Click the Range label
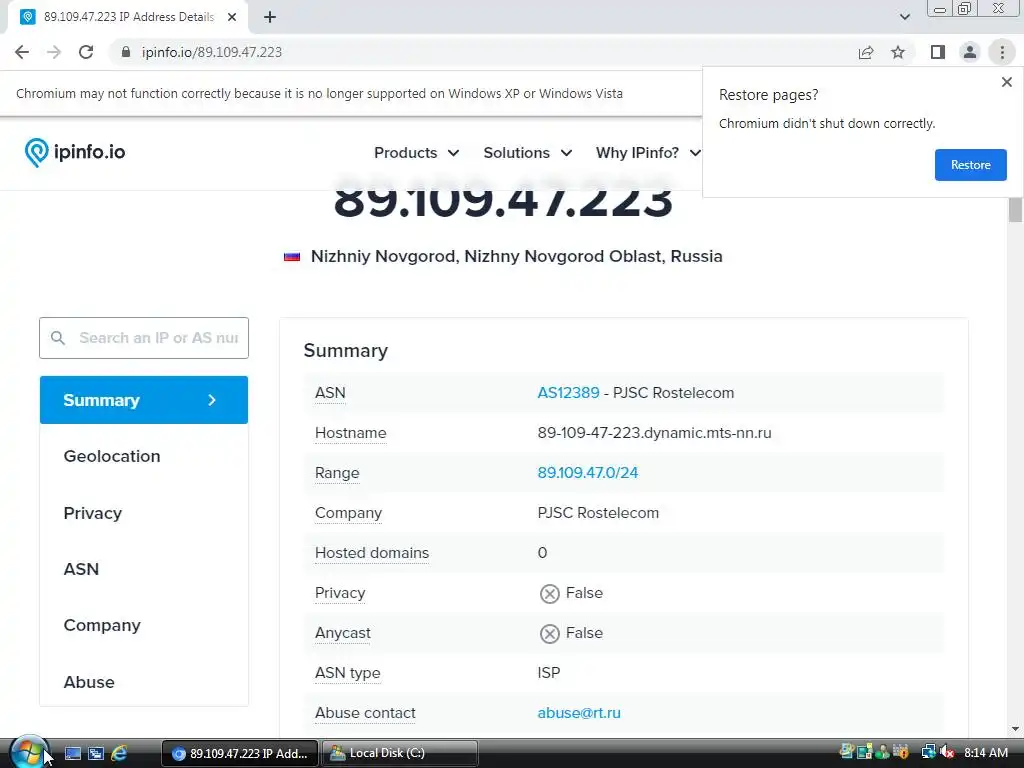 pos(337,473)
